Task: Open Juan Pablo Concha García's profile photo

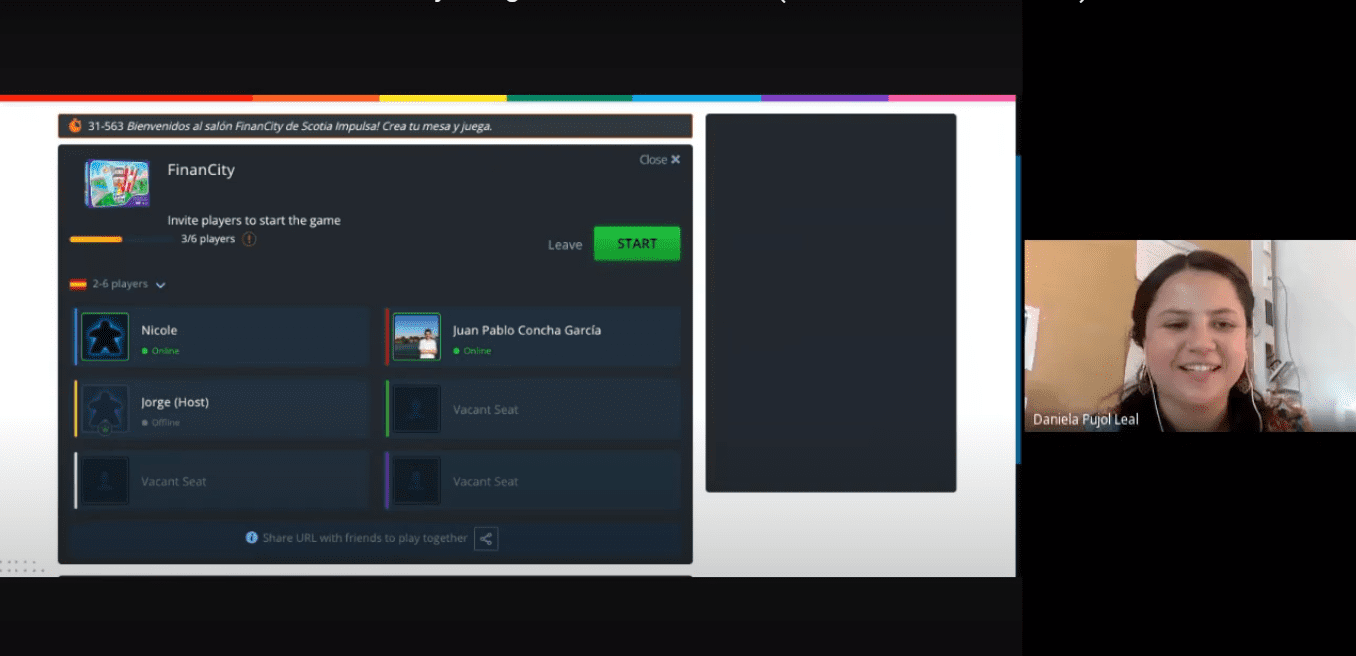Action: coord(417,337)
